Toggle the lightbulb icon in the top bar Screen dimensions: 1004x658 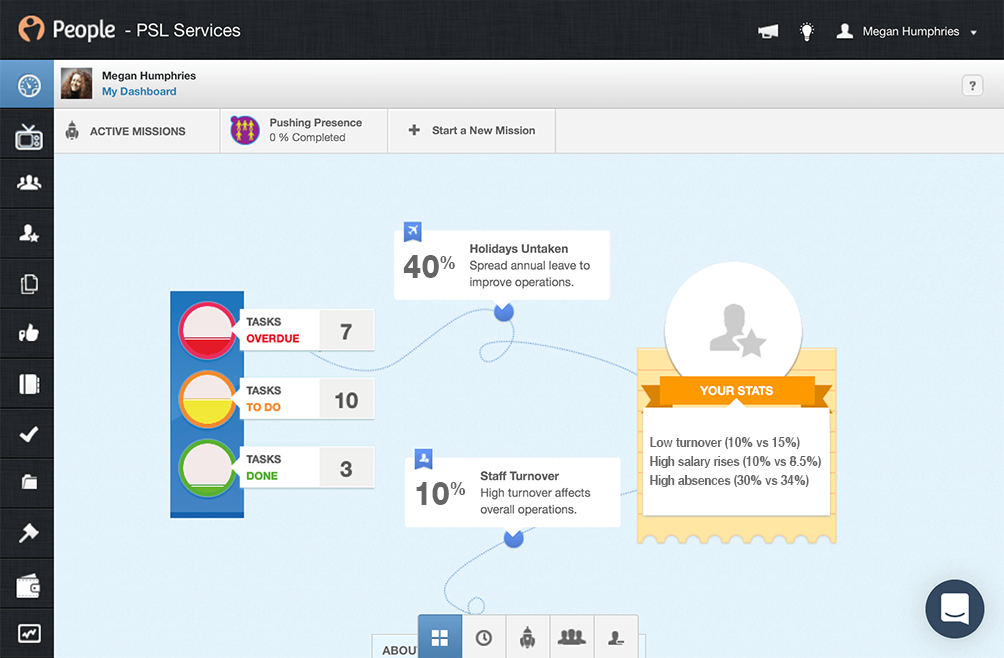[806, 31]
